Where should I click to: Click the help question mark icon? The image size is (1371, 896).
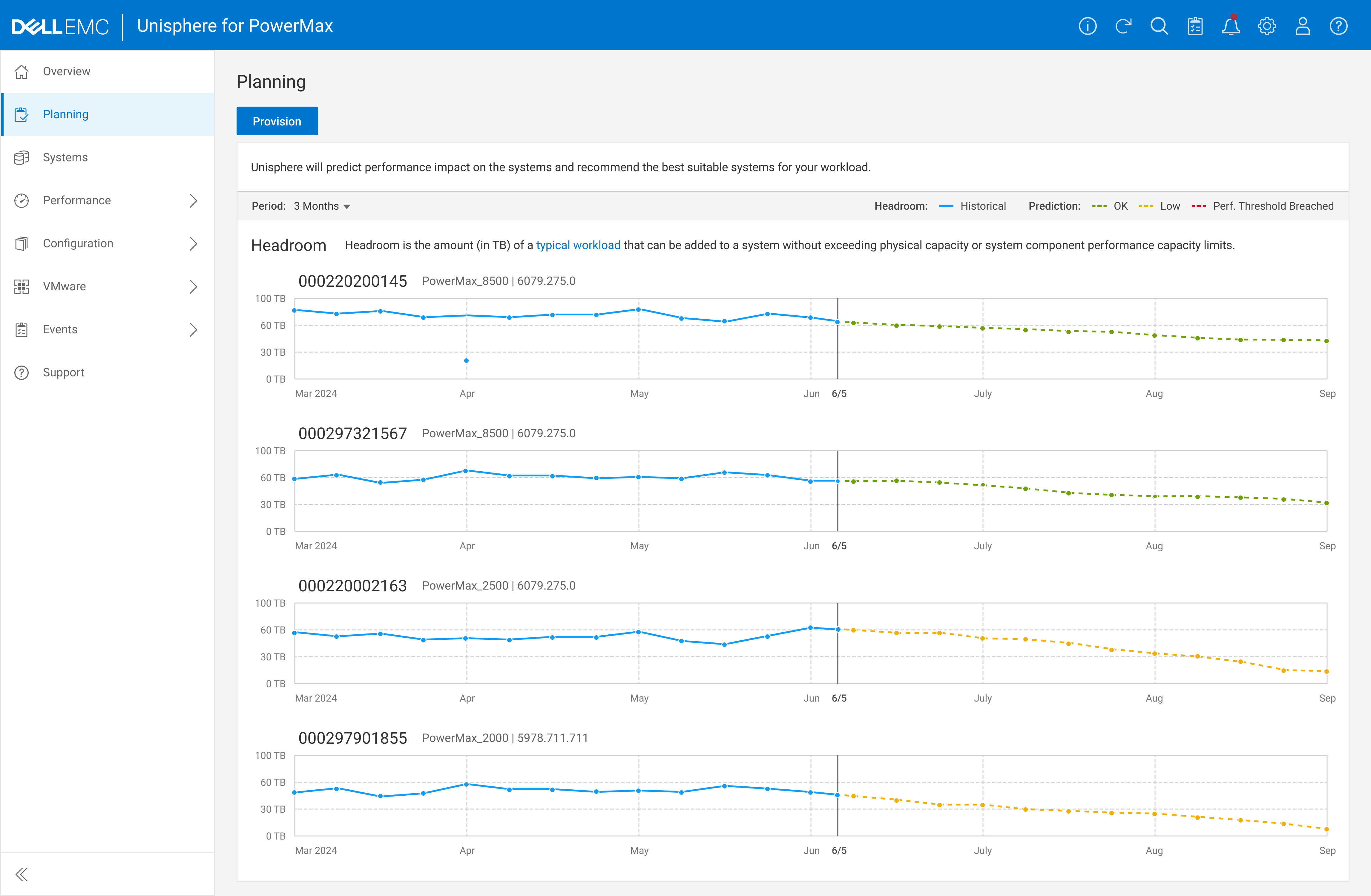[1338, 26]
